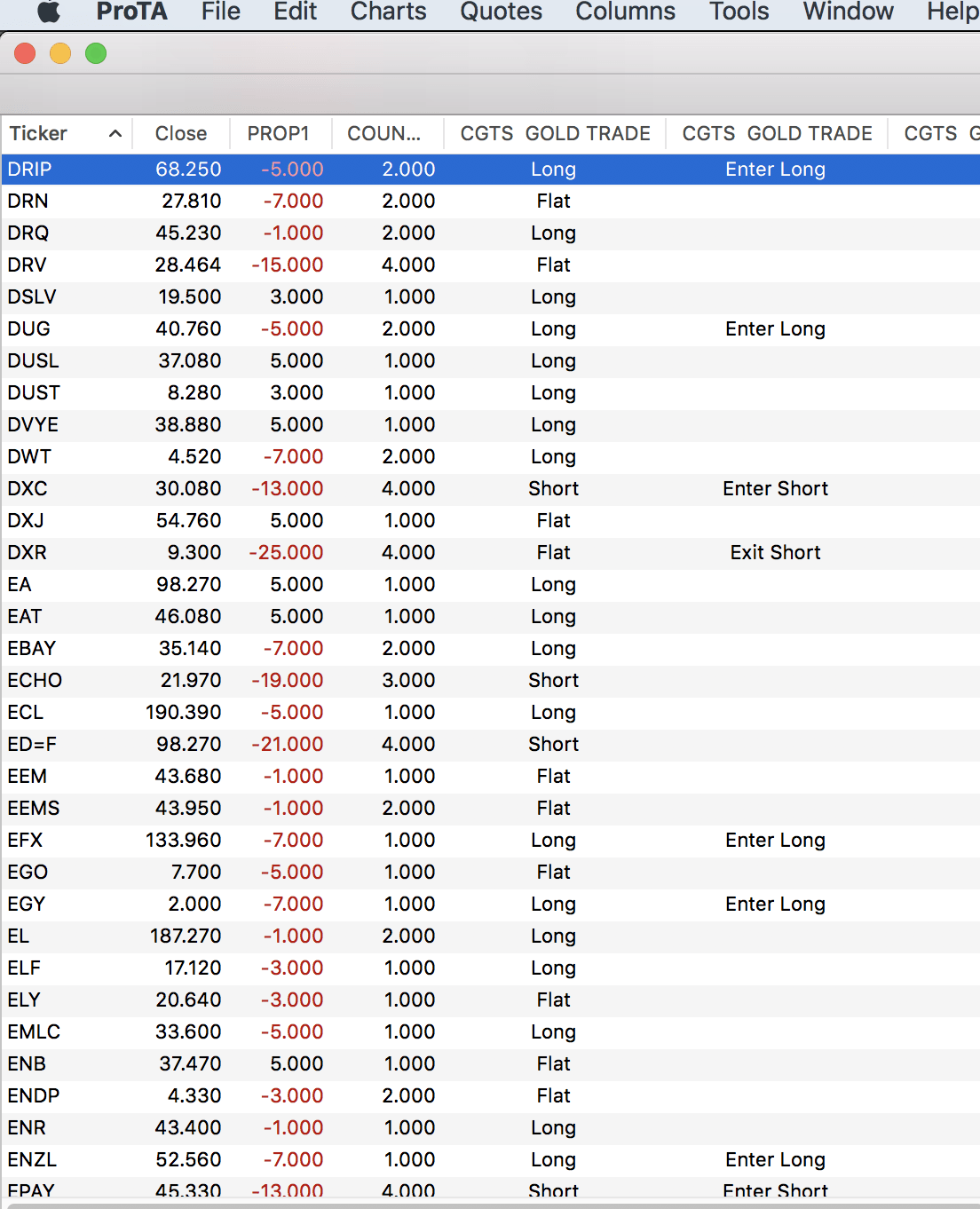Select the DWT ticker
The height and width of the screenshot is (1209, 980).
click(29, 457)
